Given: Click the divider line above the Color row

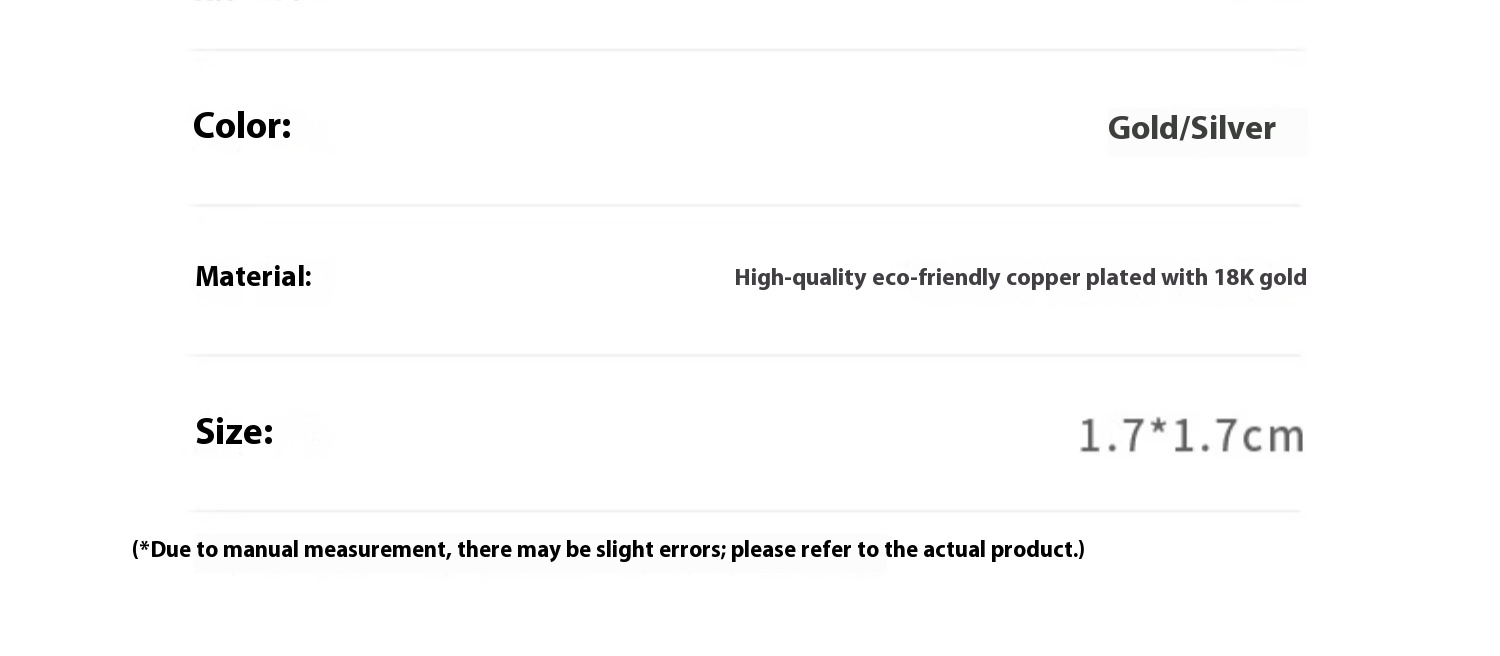Looking at the screenshot, I should pos(745,50).
